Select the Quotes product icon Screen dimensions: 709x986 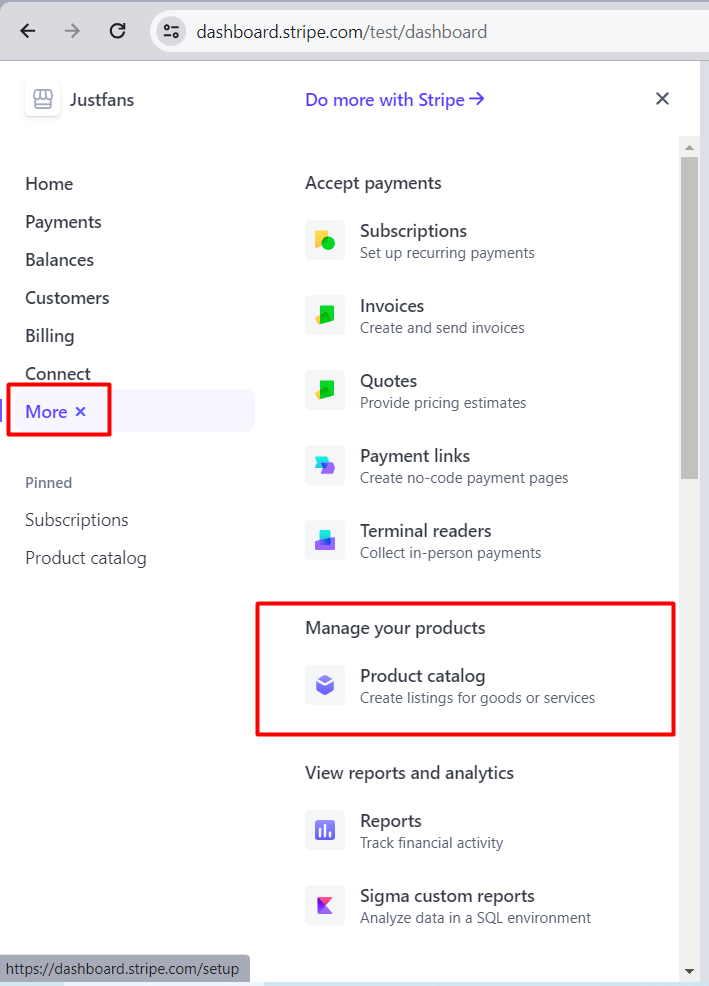click(x=325, y=390)
